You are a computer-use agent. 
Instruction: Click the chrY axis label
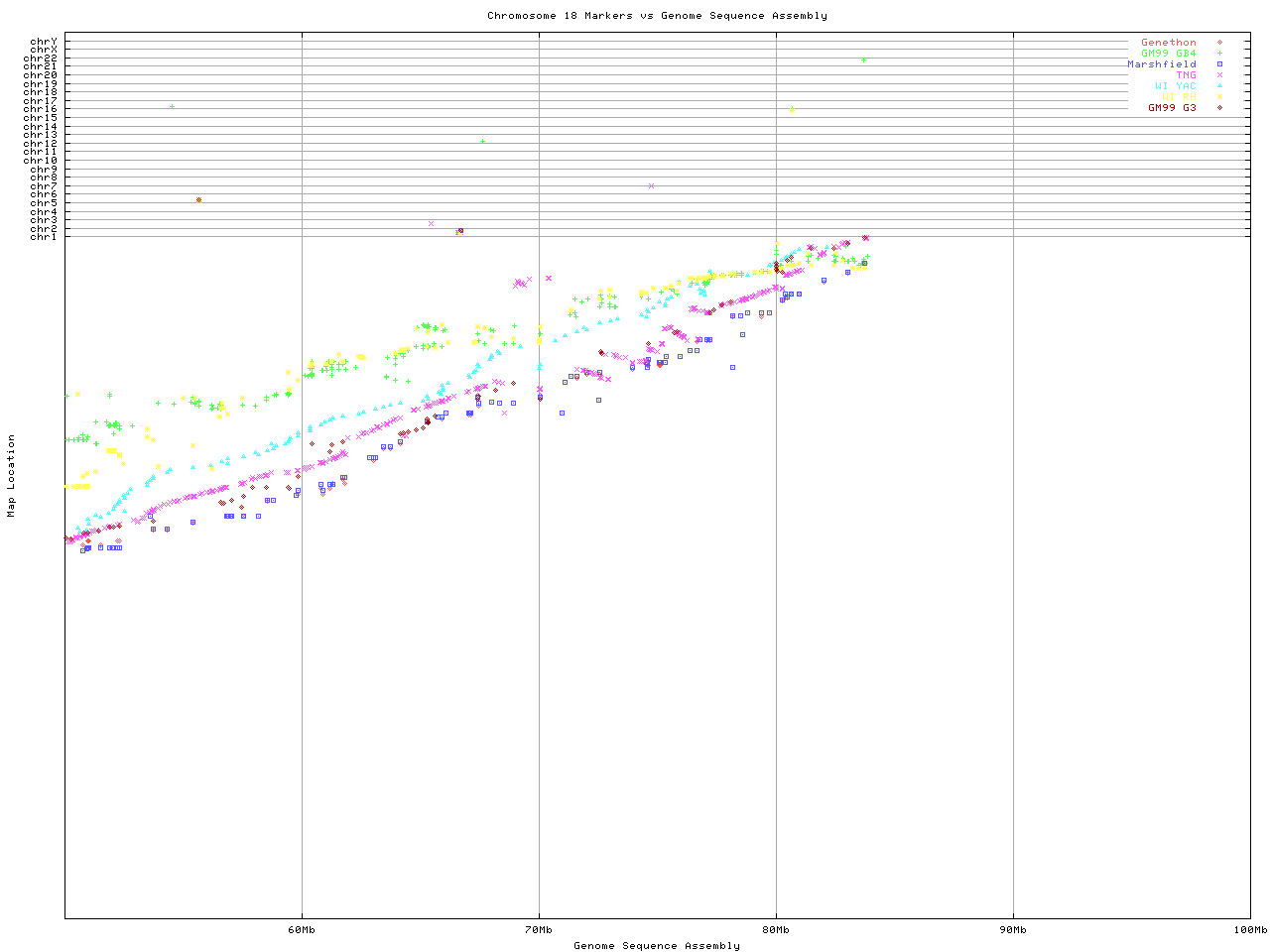(x=44, y=41)
